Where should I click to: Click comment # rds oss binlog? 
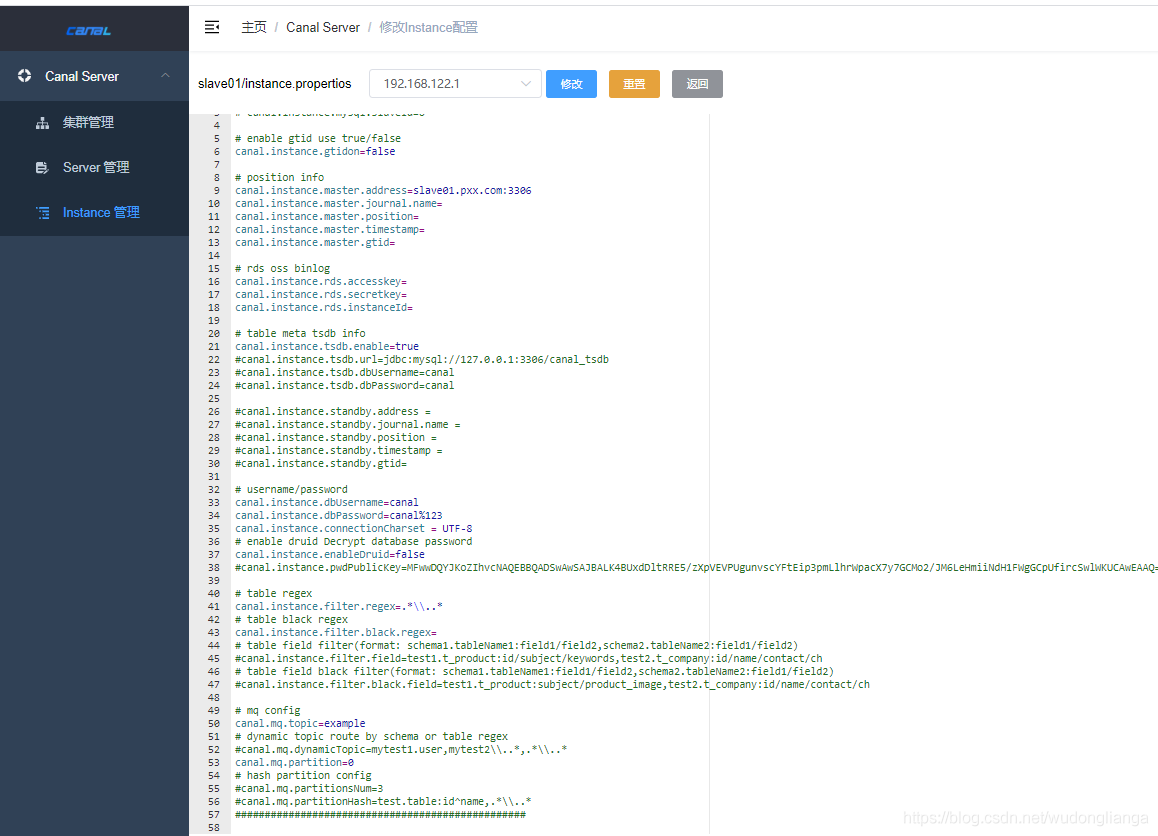click(283, 269)
